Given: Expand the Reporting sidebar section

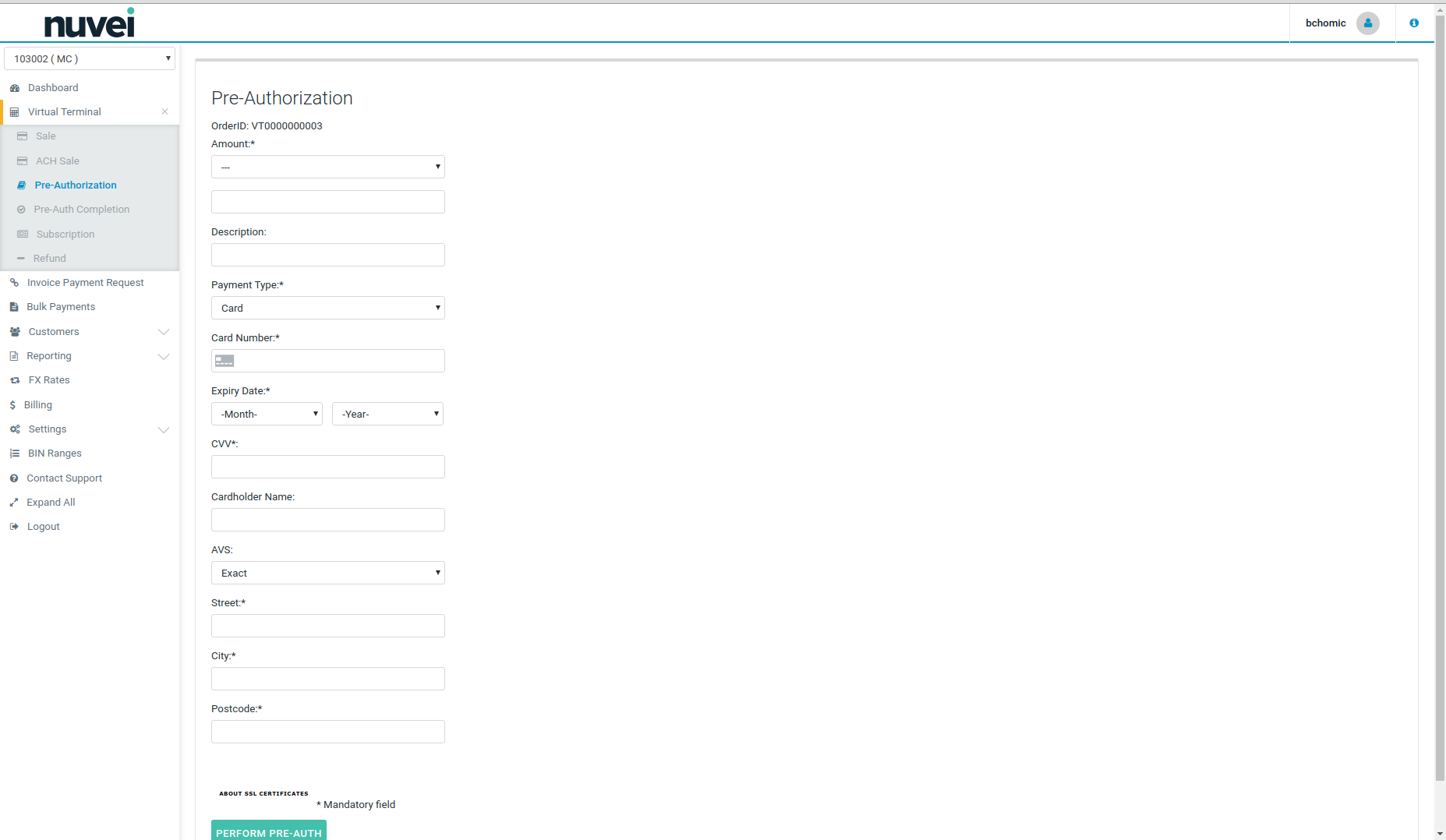Looking at the screenshot, I should [164, 357].
